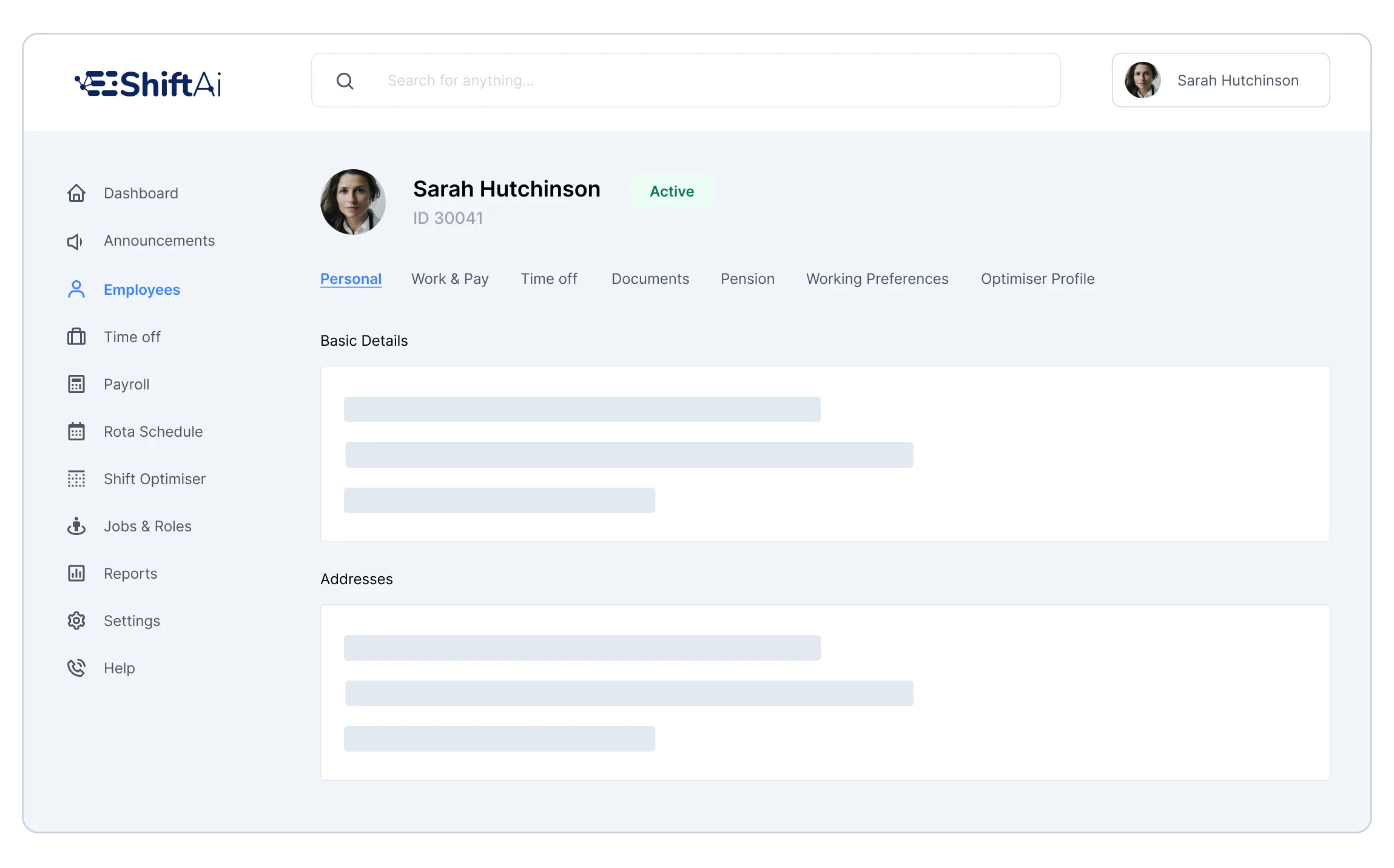
Task: Click the top-right user avatar
Action: point(1142,80)
